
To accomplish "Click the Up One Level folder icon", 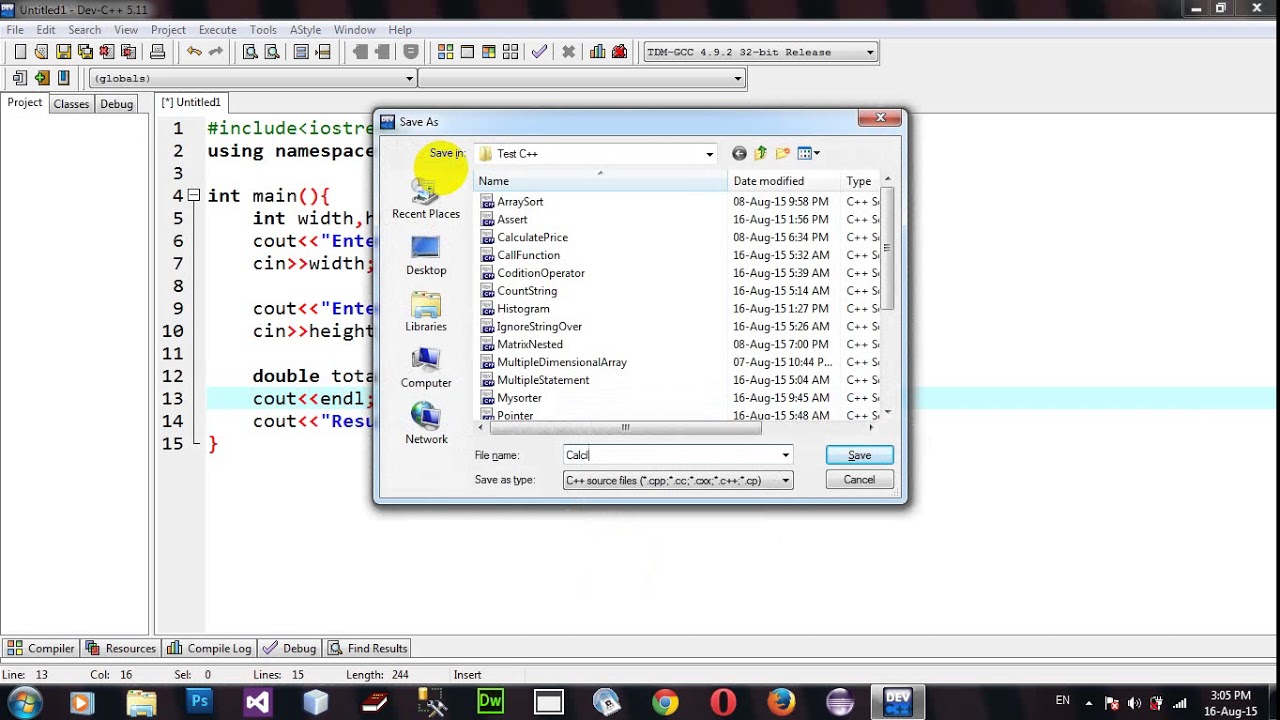I will pos(761,153).
